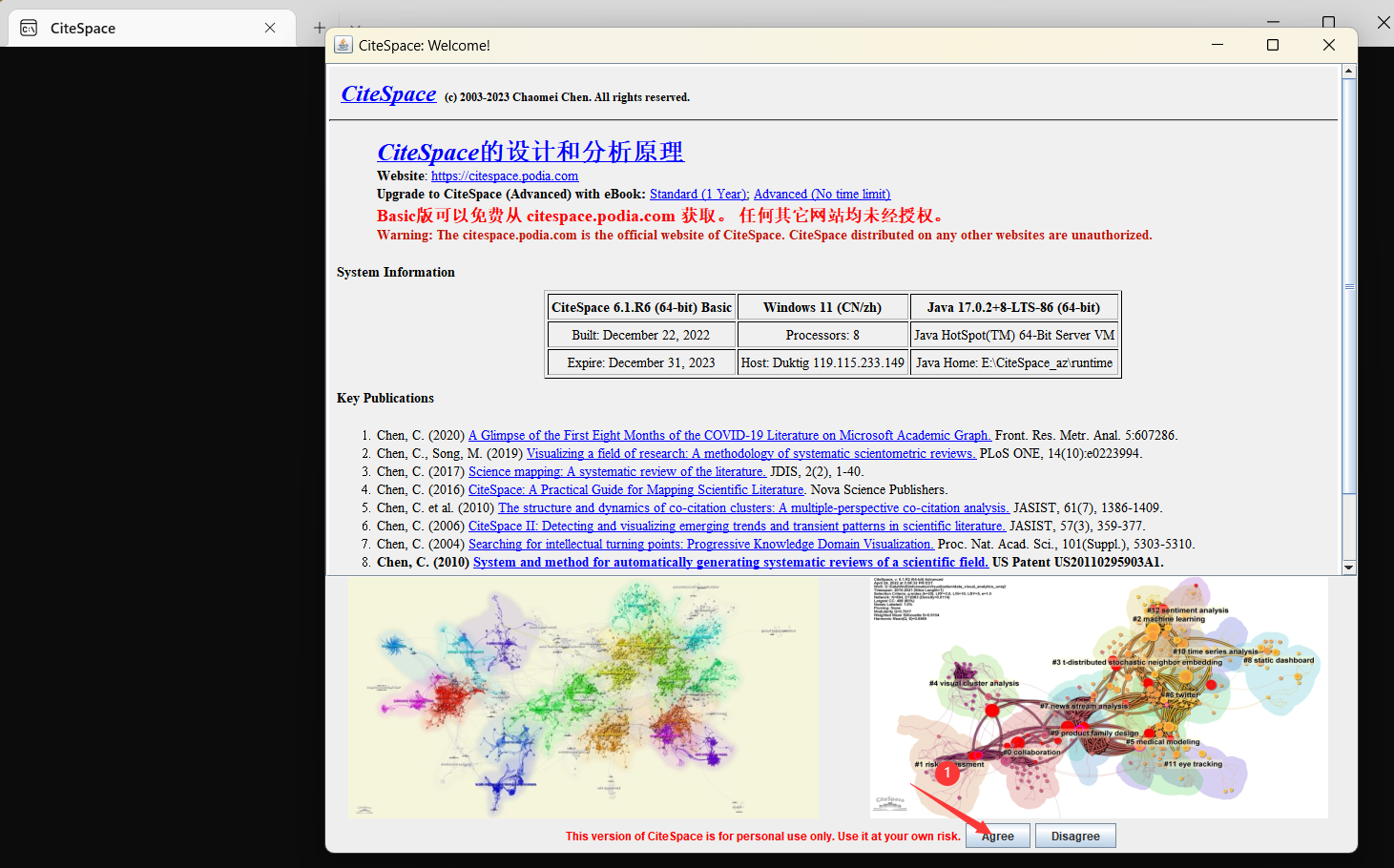Click the 'CiteSpace 6.1.R6 (64-bit) Basic' cell

click(641, 307)
